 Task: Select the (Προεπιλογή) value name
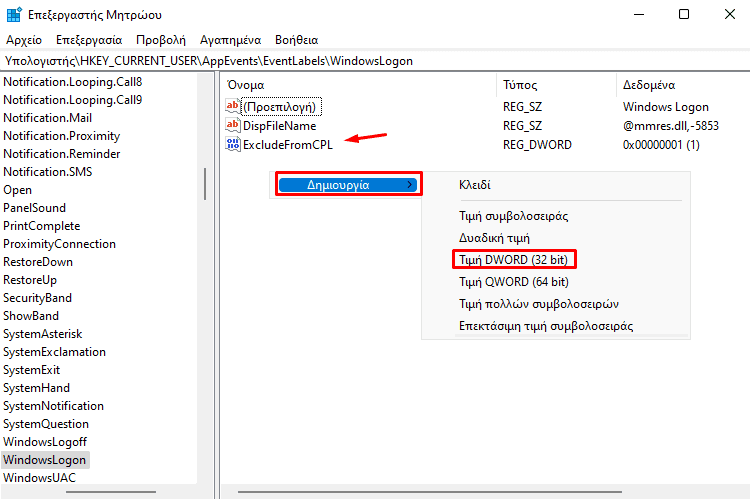[x=282, y=107]
